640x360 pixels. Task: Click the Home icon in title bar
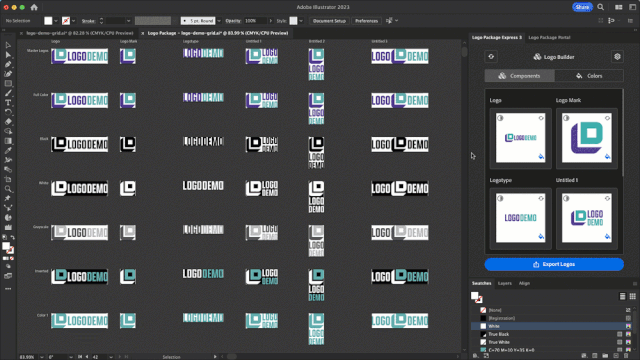pos(34,7)
